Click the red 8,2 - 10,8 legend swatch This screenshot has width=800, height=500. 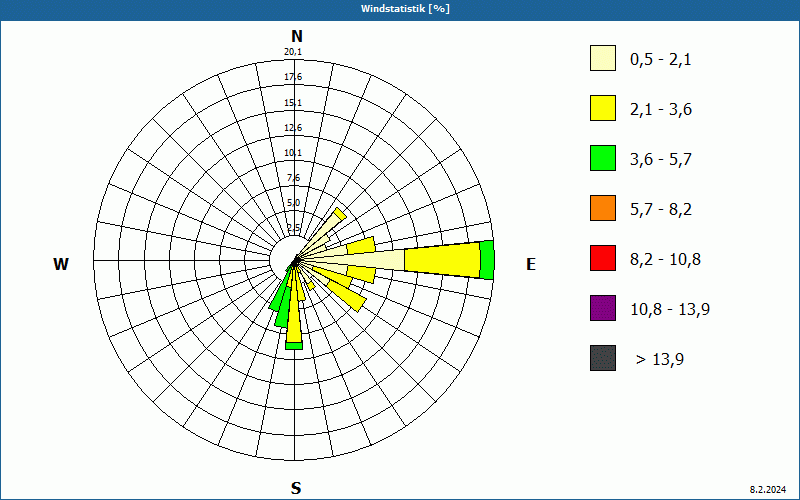603,258
